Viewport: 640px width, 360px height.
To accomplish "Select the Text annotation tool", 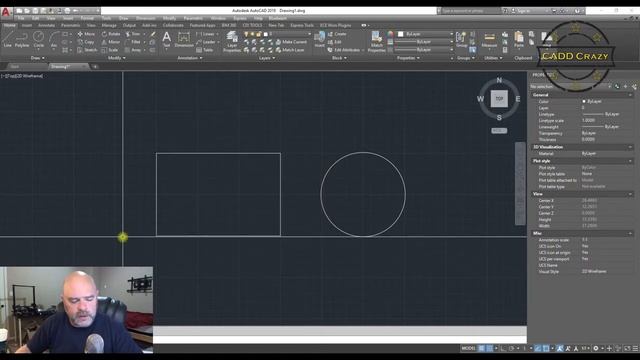I will [x=167, y=40].
